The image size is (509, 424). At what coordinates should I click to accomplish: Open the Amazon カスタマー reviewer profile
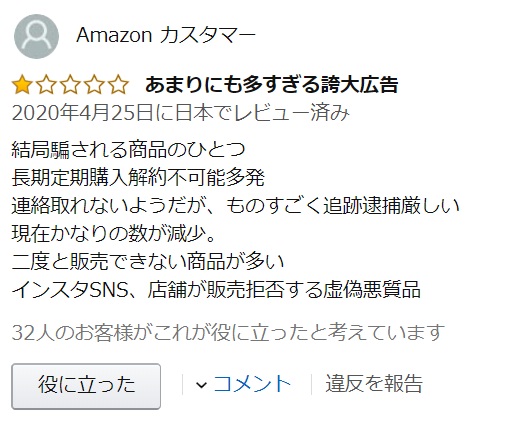click(166, 35)
